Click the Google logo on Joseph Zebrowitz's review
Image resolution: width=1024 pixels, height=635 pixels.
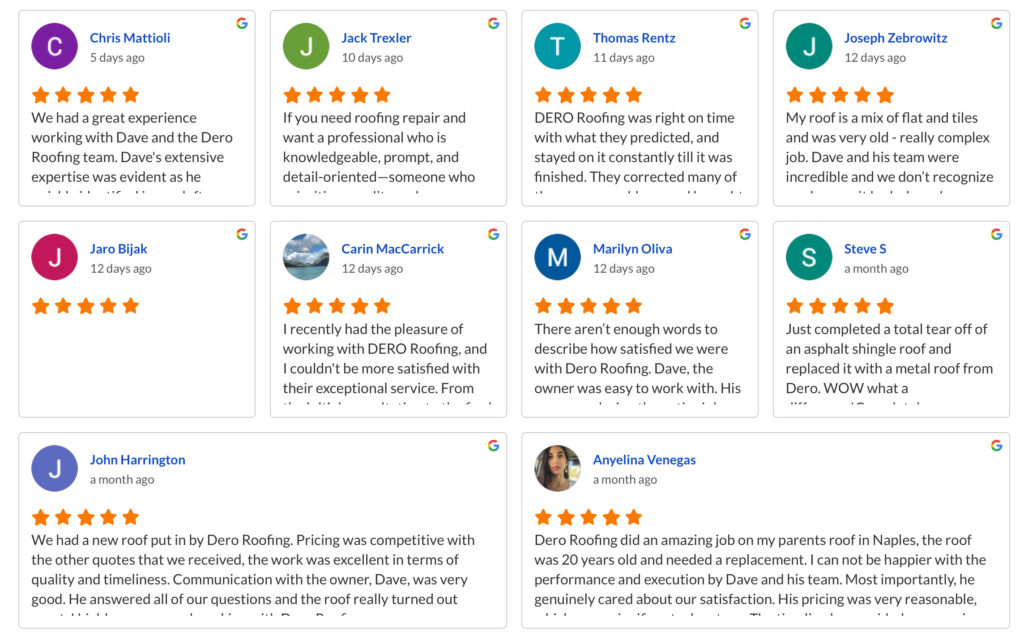tap(997, 23)
